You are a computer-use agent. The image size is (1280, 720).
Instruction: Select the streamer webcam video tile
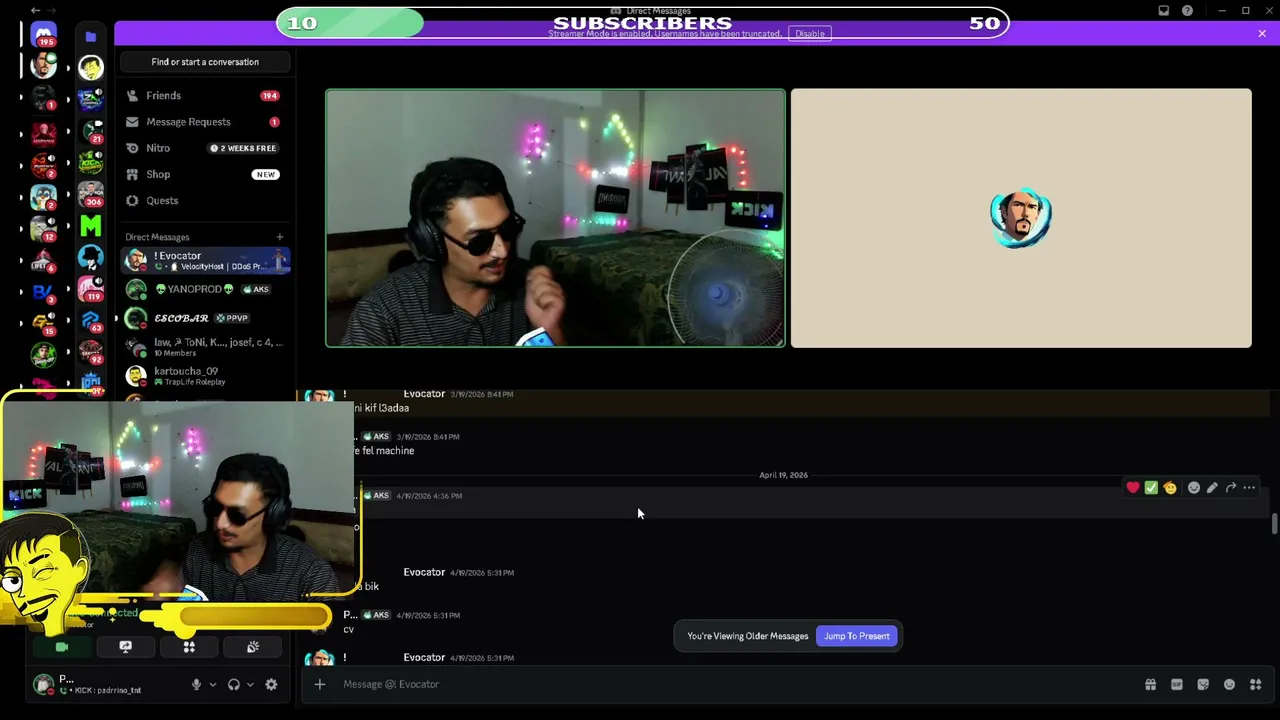[x=555, y=218]
